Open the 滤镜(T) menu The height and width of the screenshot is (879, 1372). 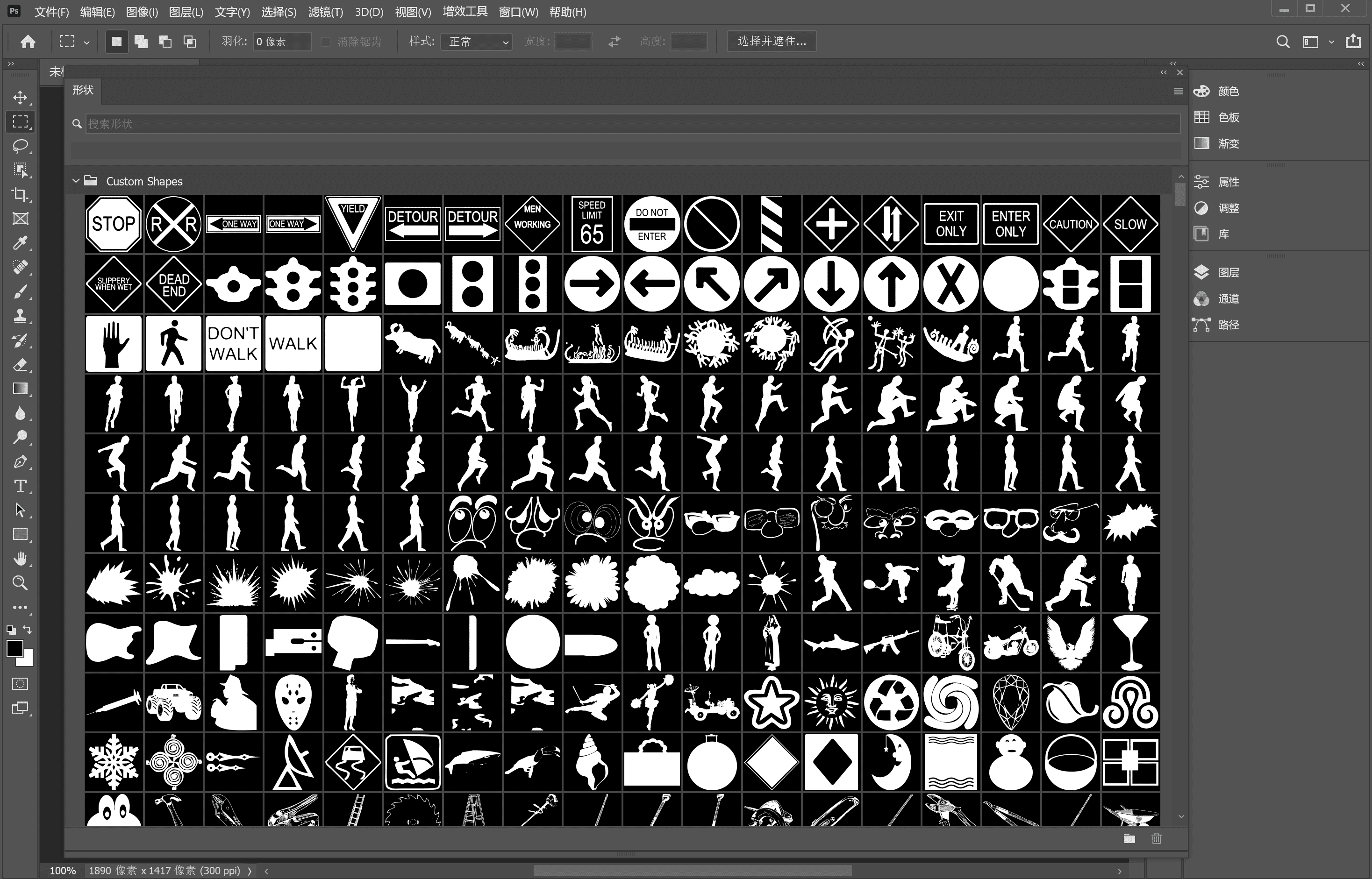(x=325, y=12)
